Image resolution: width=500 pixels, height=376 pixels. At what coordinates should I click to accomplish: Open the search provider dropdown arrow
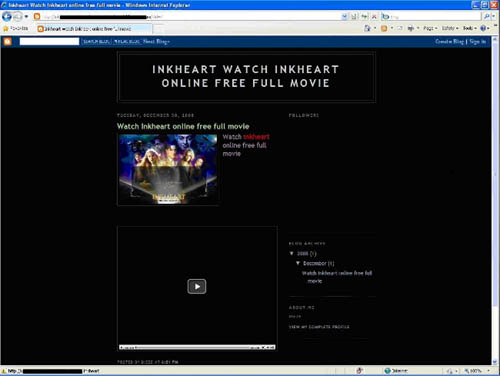tap(494, 16)
